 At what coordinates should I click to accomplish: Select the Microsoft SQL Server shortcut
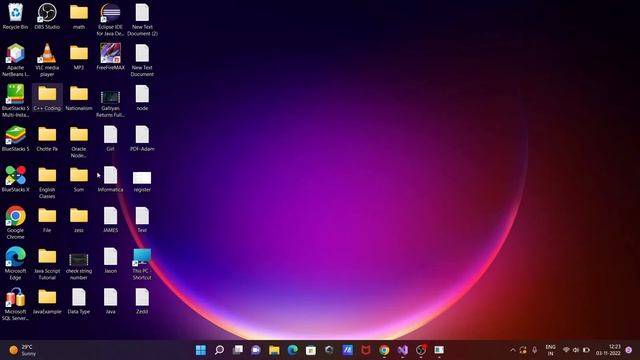pyautogui.click(x=16, y=304)
